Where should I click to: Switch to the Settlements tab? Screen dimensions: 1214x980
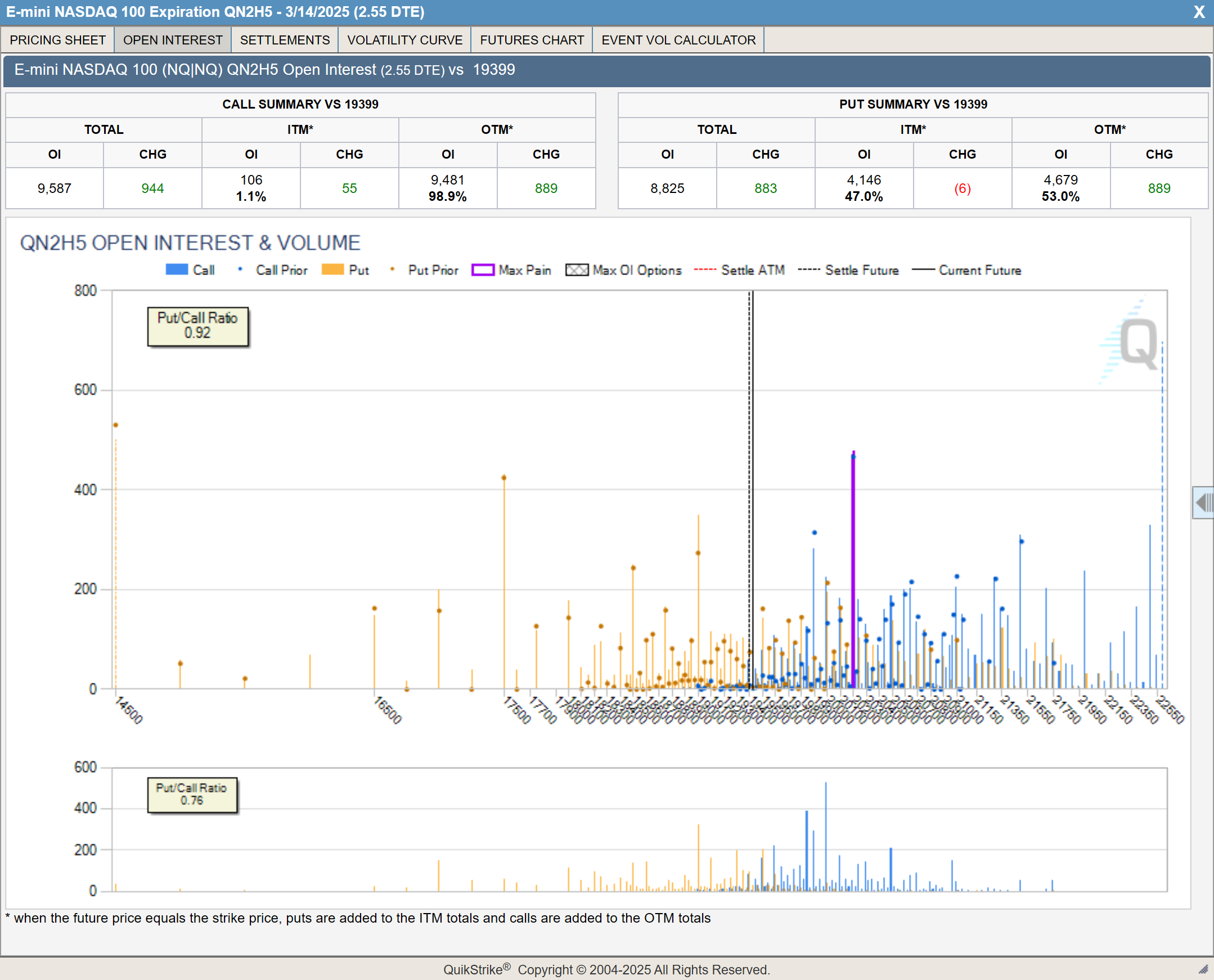[285, 40]
